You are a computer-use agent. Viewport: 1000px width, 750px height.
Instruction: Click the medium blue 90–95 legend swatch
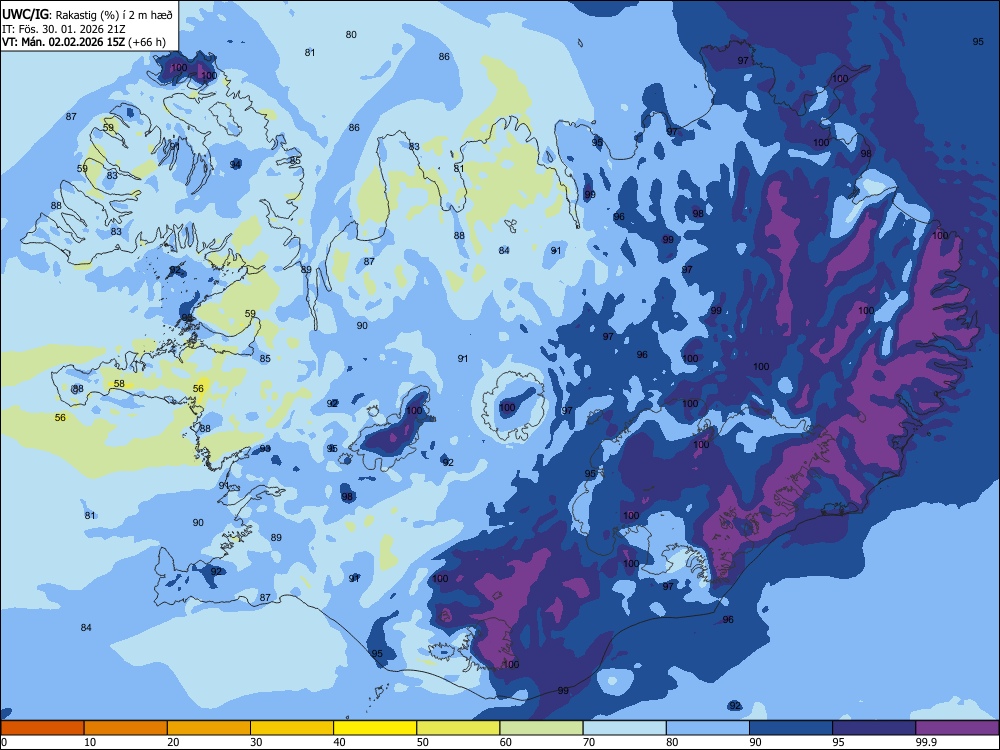791,728
